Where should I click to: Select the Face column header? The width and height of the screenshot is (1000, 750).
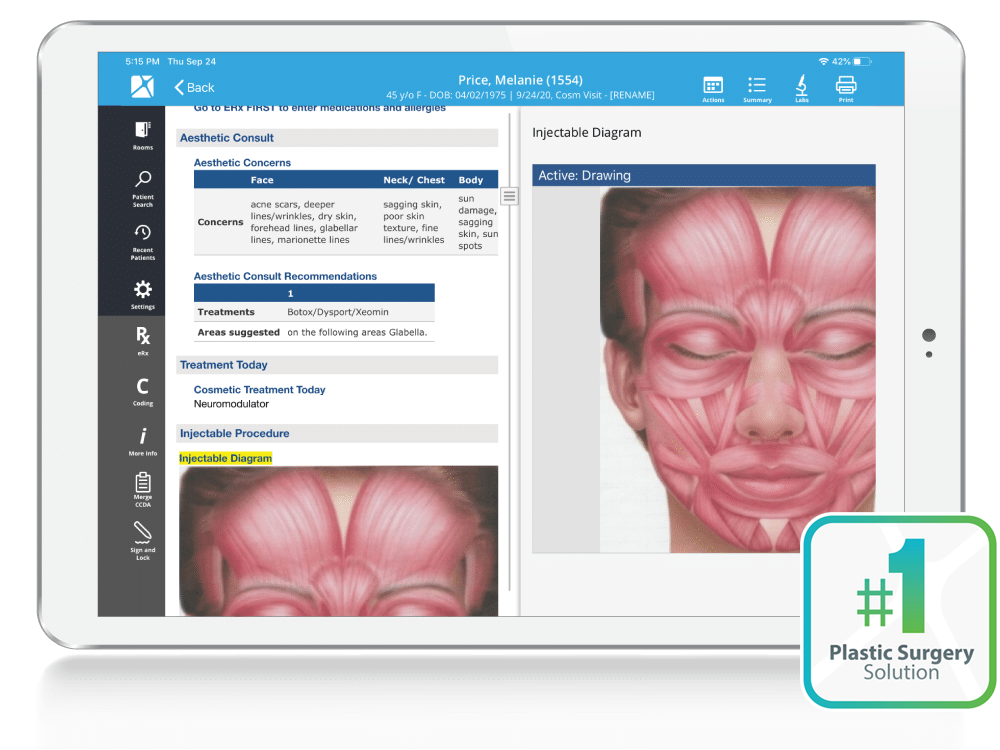[x=262, y=180]
